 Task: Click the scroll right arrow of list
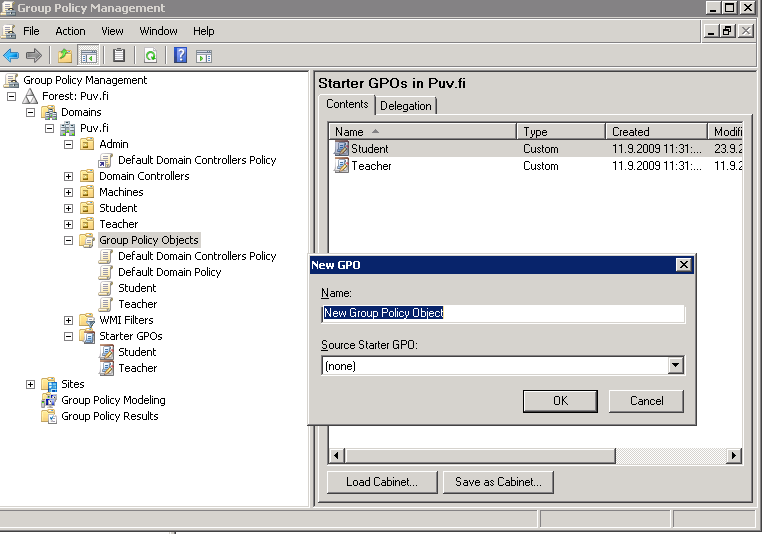(734, 456)
